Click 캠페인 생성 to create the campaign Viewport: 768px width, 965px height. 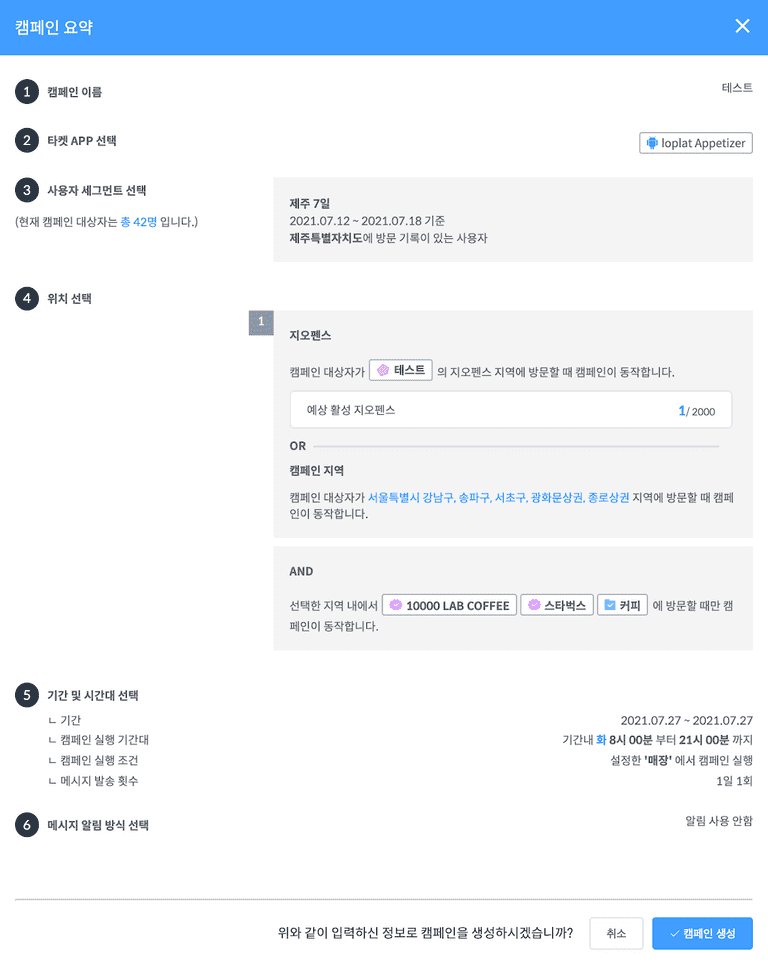702,933
